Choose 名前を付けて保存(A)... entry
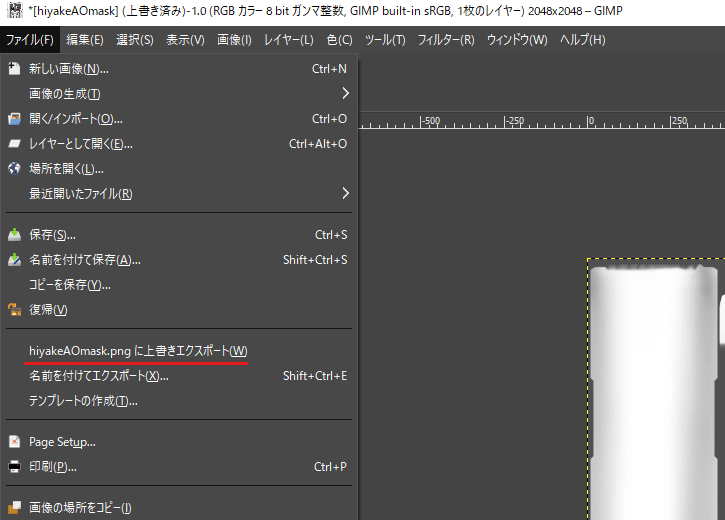 (179, 260)
